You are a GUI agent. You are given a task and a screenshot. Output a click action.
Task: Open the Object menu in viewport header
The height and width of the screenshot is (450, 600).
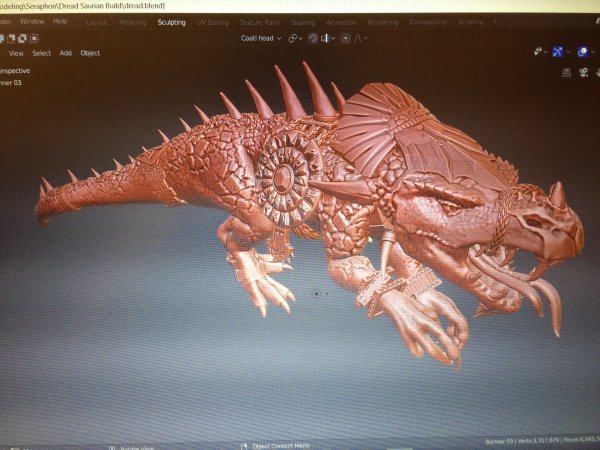coord(90,53)
